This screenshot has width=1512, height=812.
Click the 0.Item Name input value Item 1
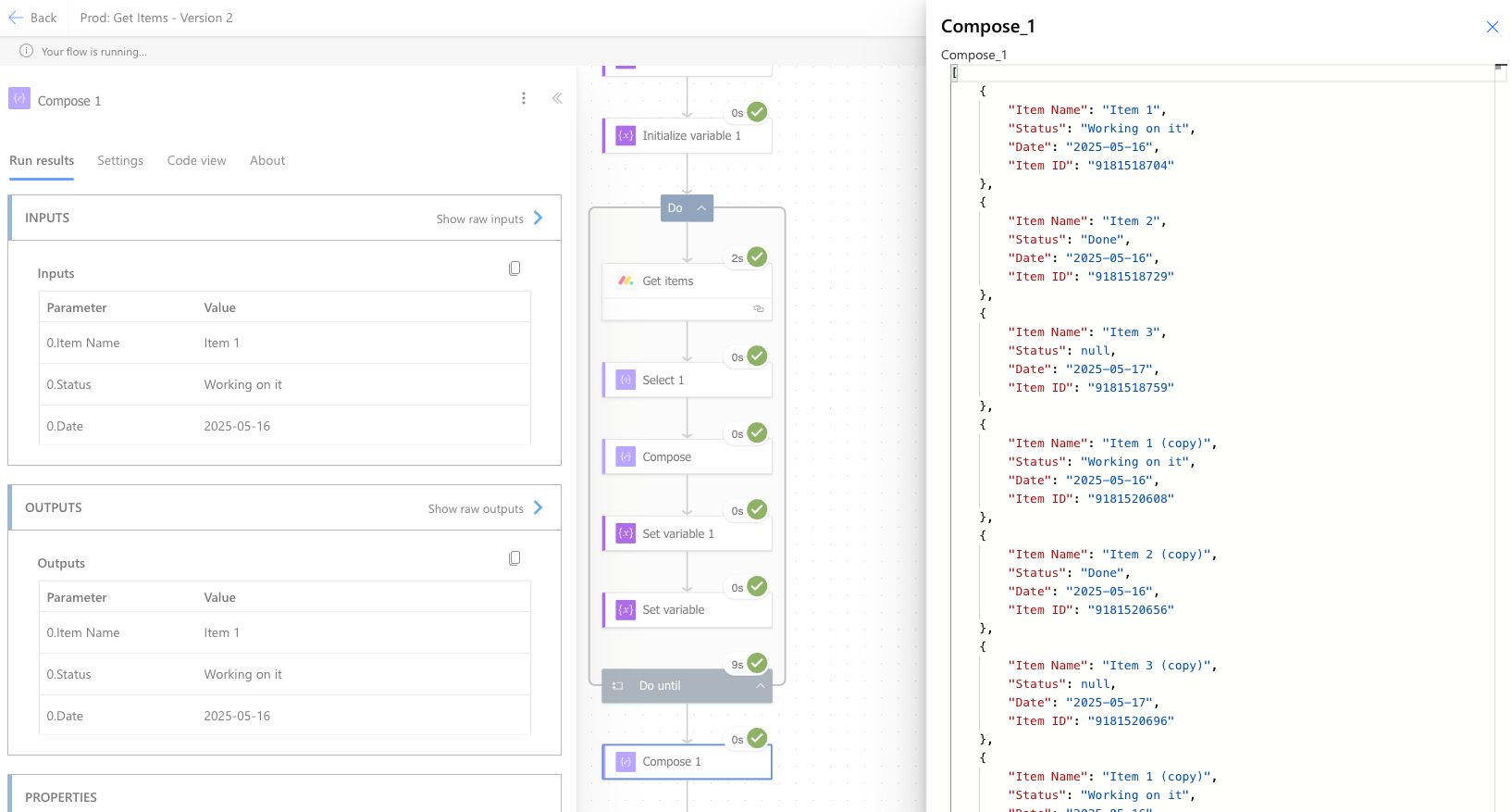tap(222, 343)
